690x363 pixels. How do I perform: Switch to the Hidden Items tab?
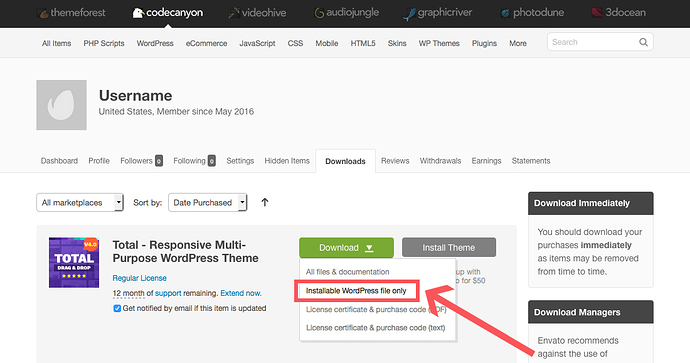tap(287, 161)
